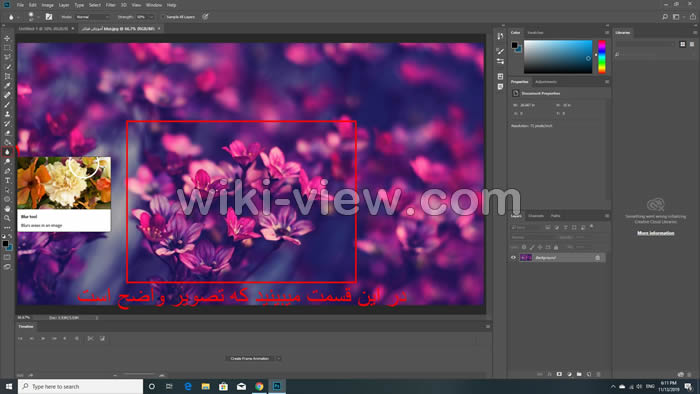Select the Brush tool
The image size is (700, 394).
tap(7, 105)
